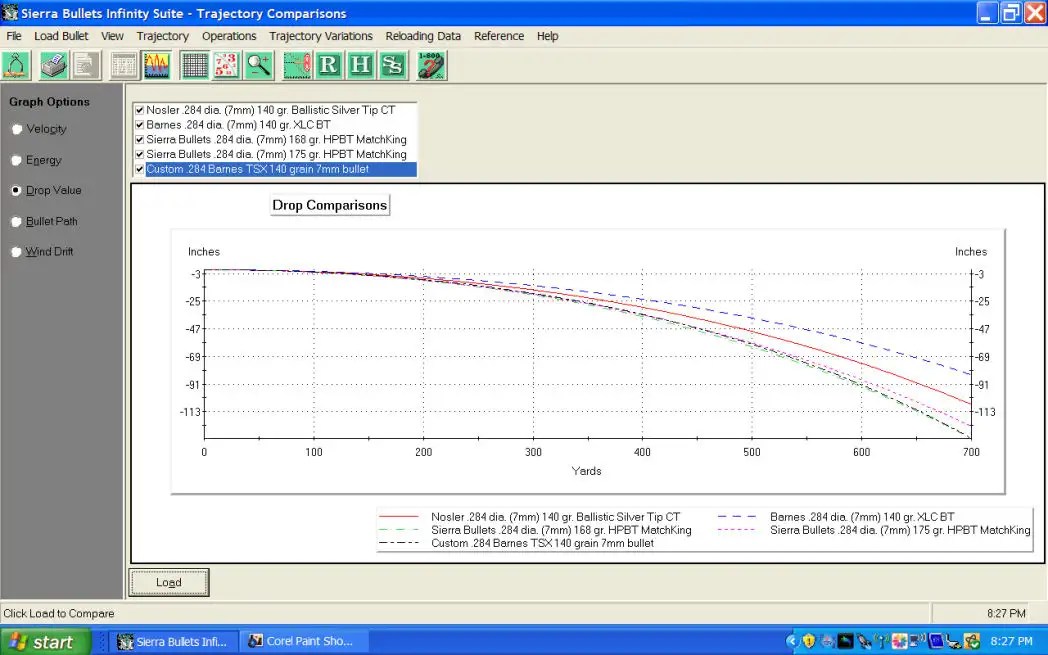The width and height of the screenshot is (1048, 655).
Task: Click the magnifying glass zoom toolbar icon
Action: coord(259,66)
